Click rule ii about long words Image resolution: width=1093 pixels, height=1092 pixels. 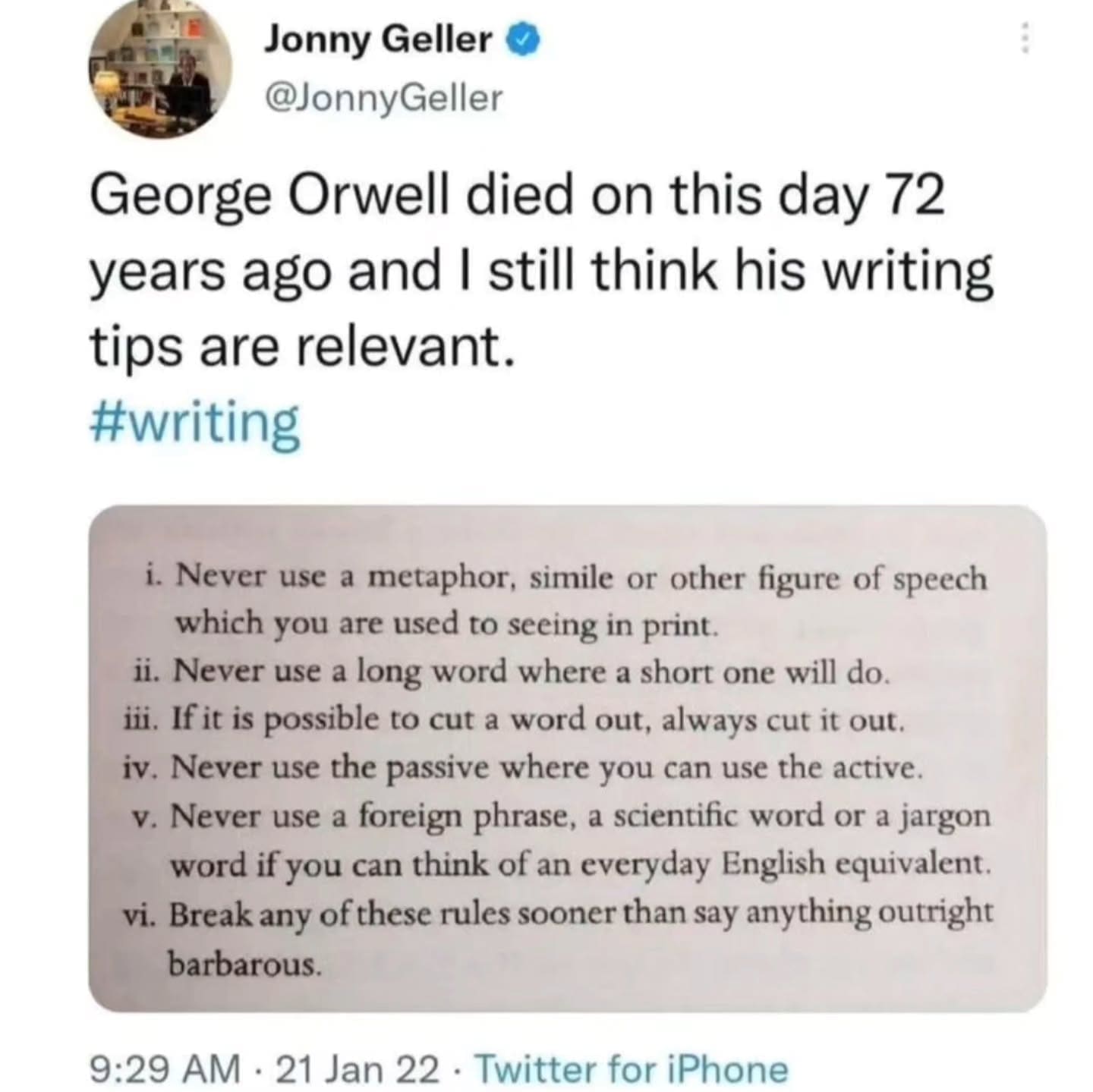507,672
